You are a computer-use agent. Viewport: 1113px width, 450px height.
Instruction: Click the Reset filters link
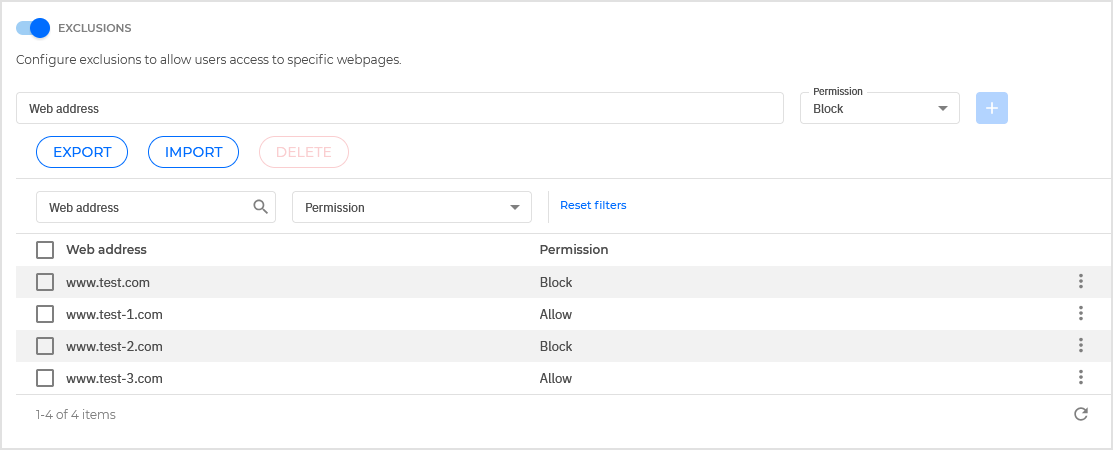click(x=593, y=205)
